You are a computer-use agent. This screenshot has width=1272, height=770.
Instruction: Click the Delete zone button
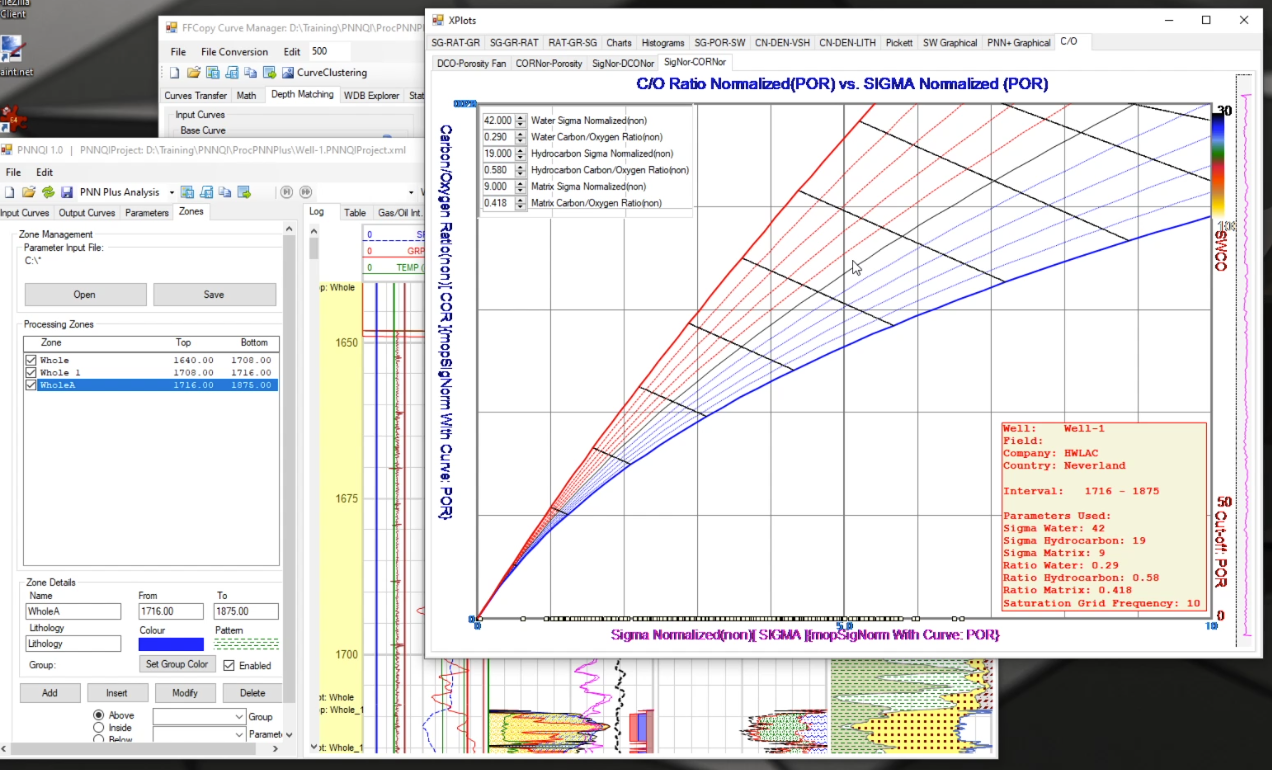252,692
